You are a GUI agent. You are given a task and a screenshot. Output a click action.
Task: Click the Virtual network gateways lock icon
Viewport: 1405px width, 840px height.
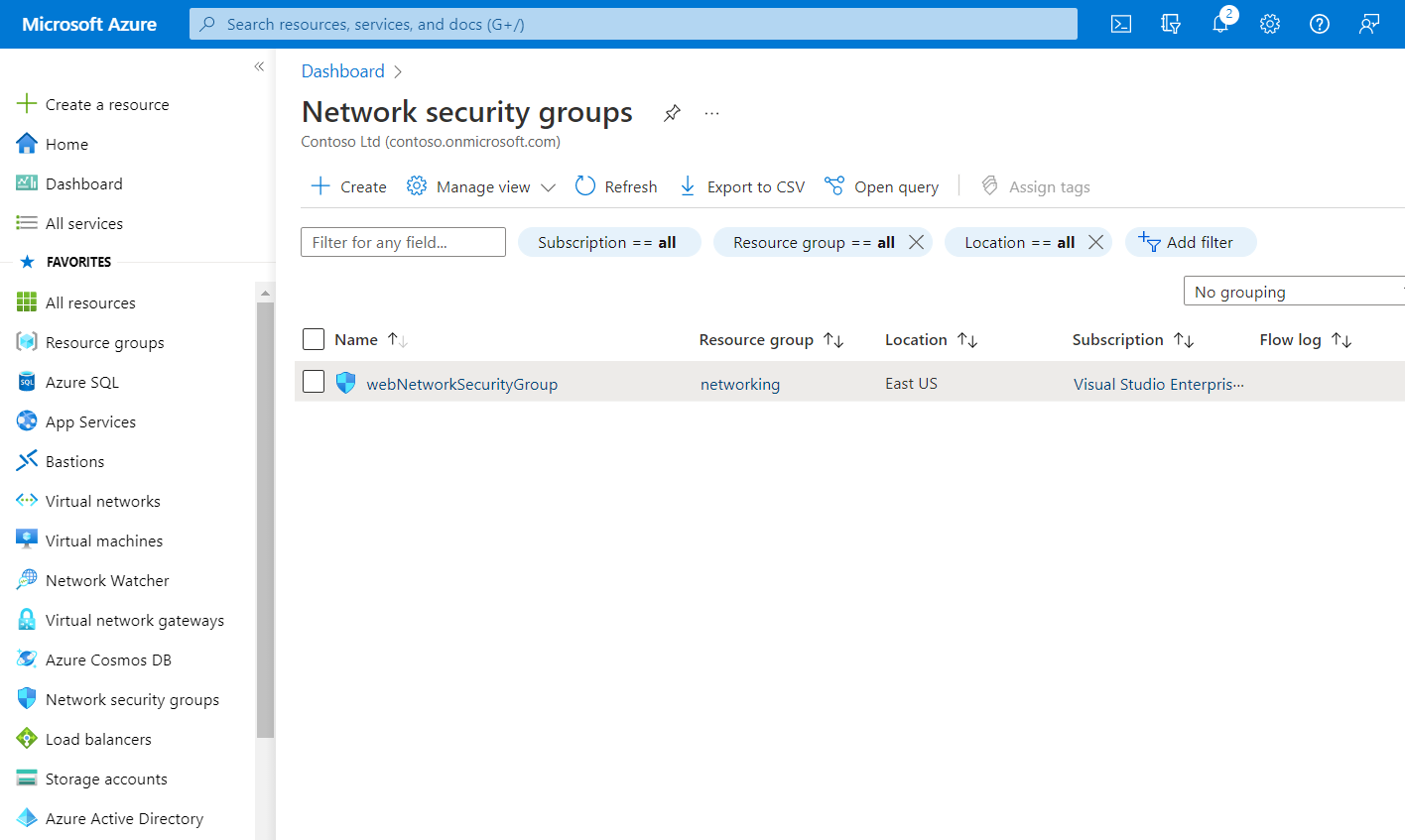[27, 620]
